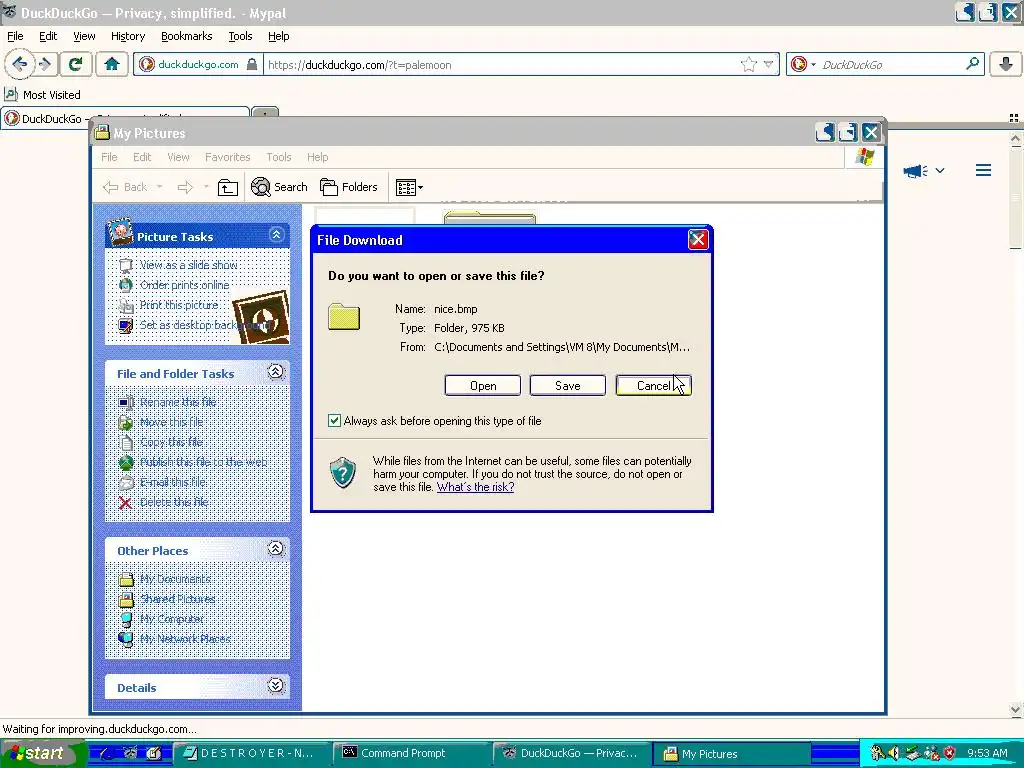Expand the Details panel
Viewport: 1024px width, 768px height.
coord(276,686)
